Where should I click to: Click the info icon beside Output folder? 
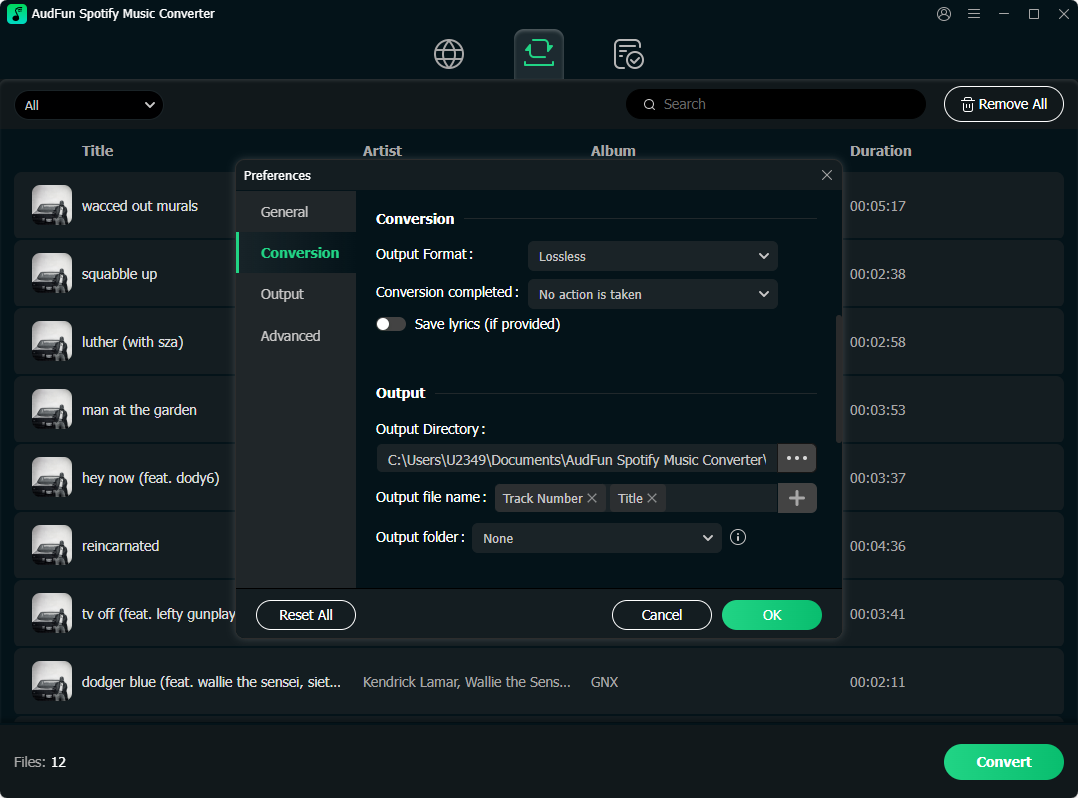[x=738, y=537]
